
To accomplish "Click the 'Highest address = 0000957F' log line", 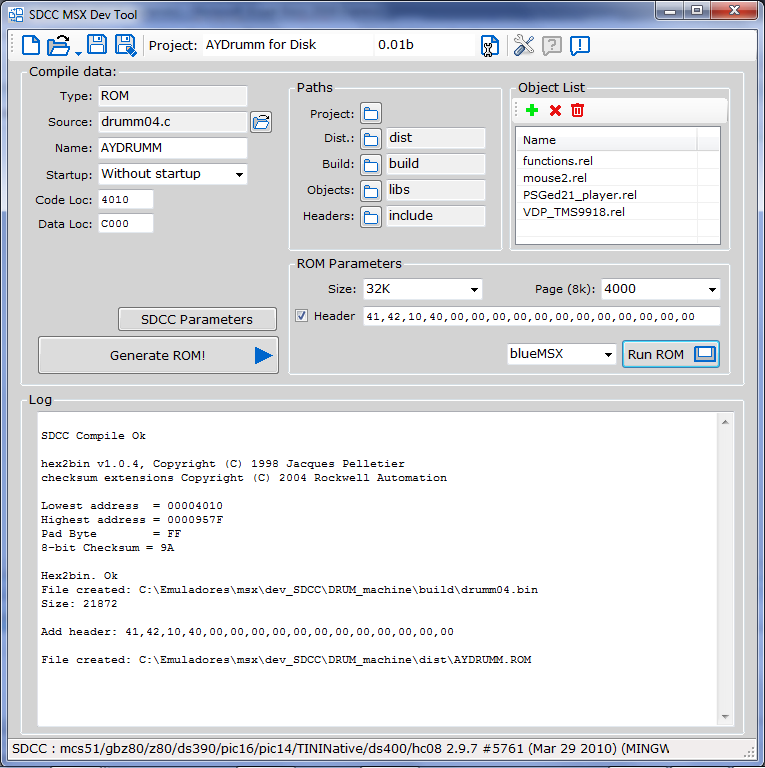I will 132,520.
